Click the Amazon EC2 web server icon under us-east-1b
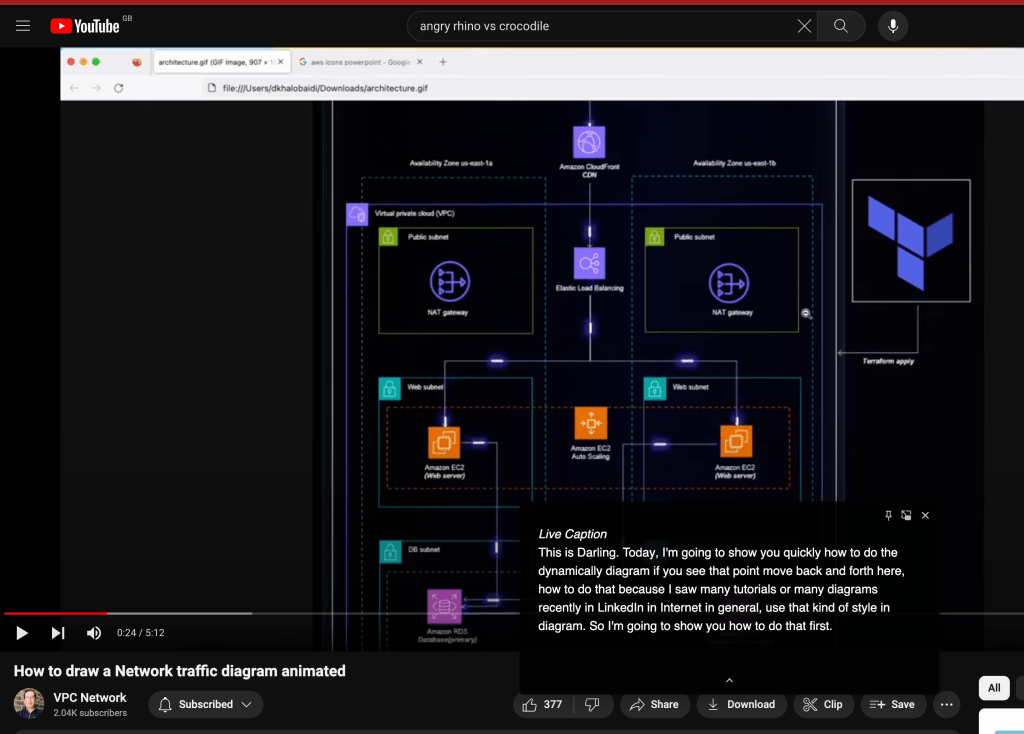 click(x=736, y=441)
